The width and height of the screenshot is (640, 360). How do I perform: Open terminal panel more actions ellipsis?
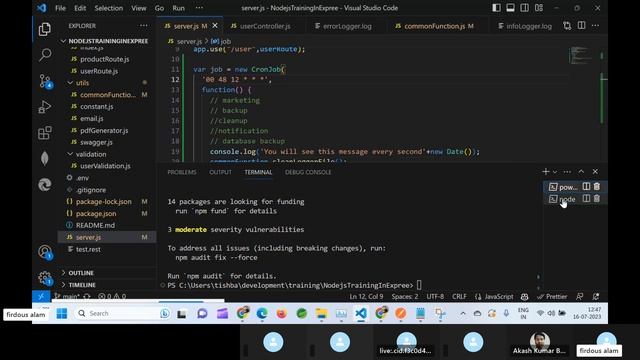coord(567,172)
